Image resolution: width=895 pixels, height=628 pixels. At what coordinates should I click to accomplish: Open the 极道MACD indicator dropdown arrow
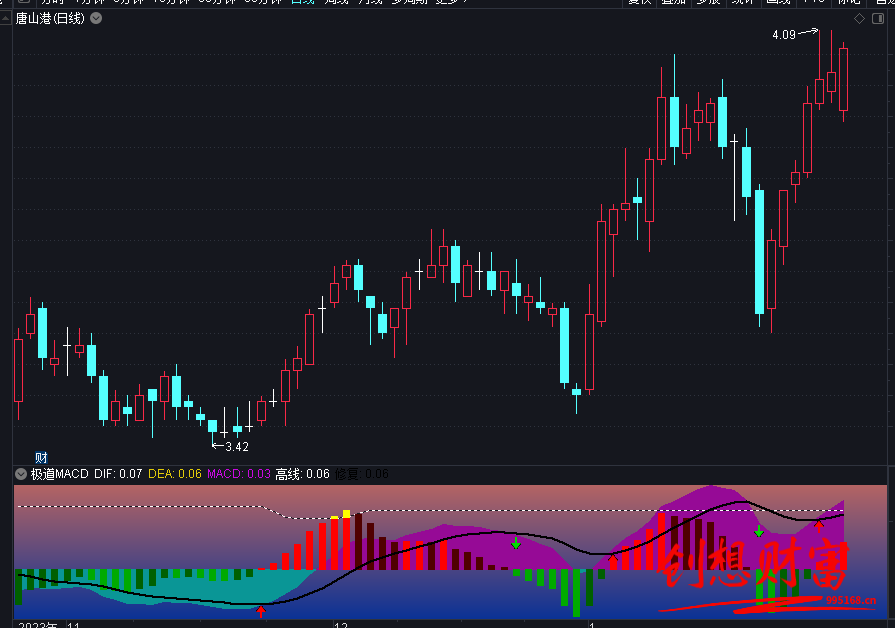[21, 474]
